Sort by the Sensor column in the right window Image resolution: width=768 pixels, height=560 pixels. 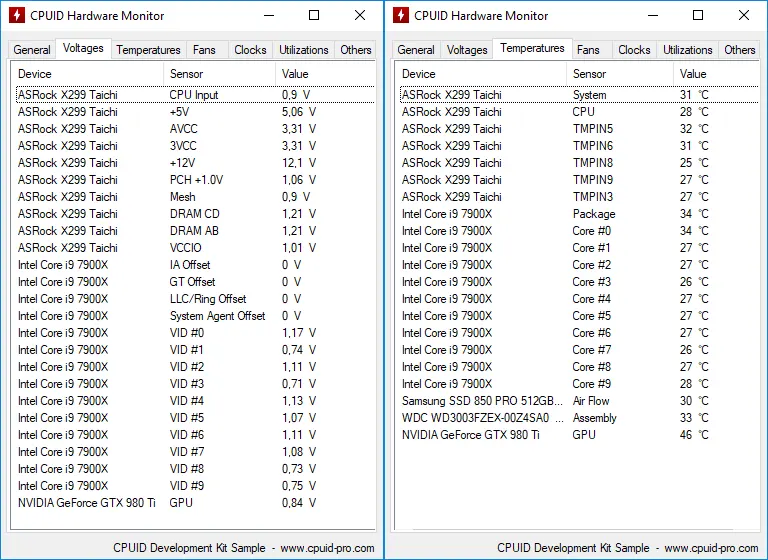pyautogui.click(x=619, y=74)
